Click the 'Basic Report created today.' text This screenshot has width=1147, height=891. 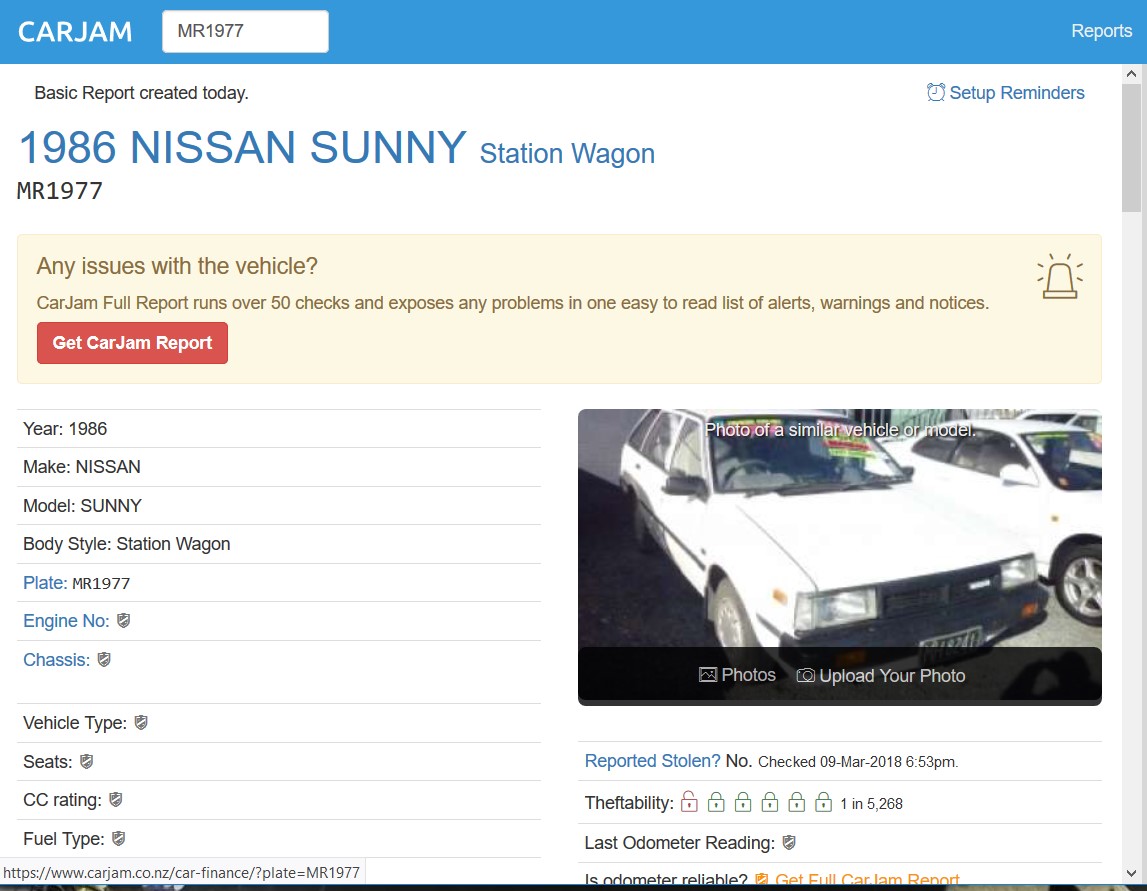(x=141, y=93)
